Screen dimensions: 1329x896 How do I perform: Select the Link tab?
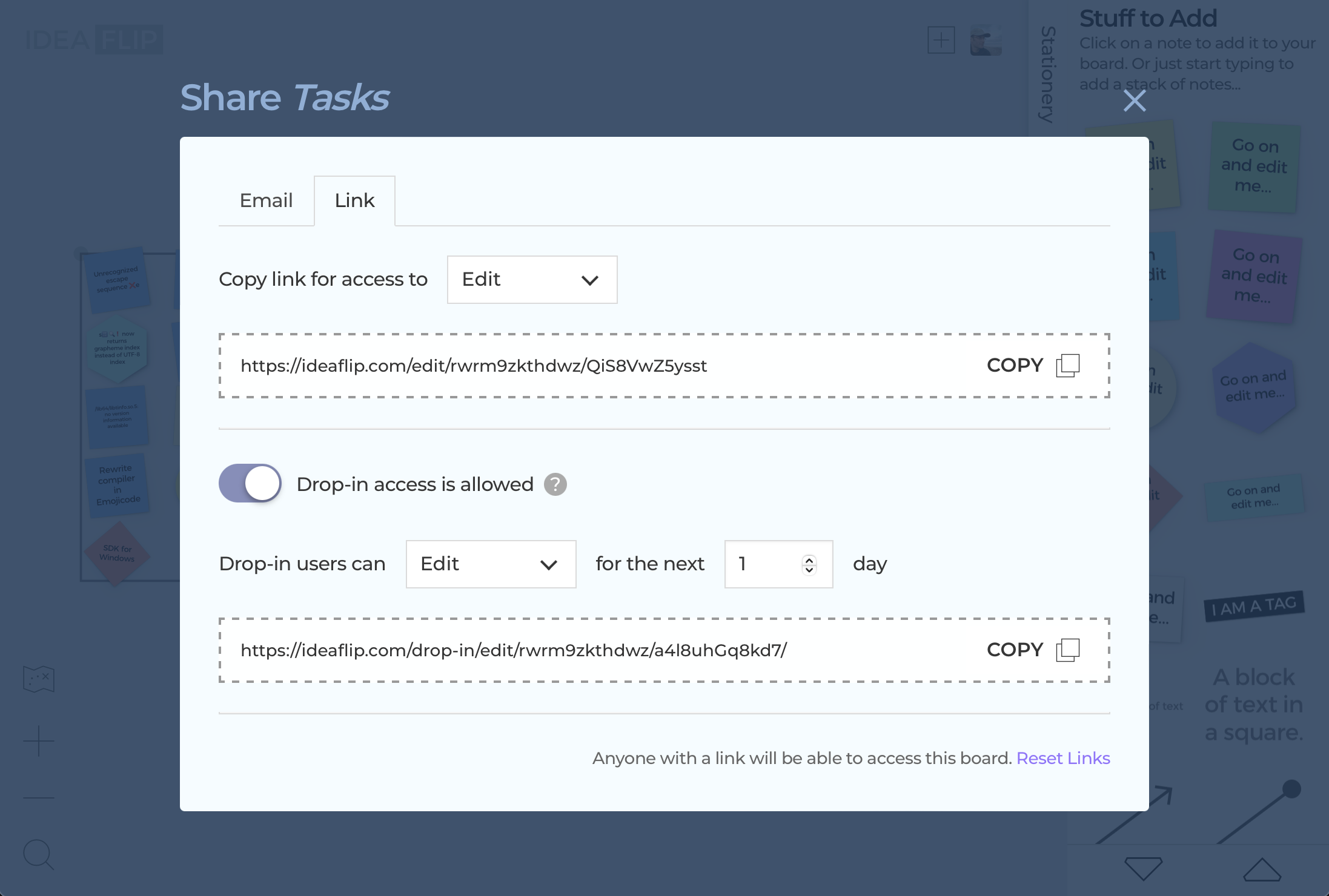pyautogui.click(x=354, y=200)
